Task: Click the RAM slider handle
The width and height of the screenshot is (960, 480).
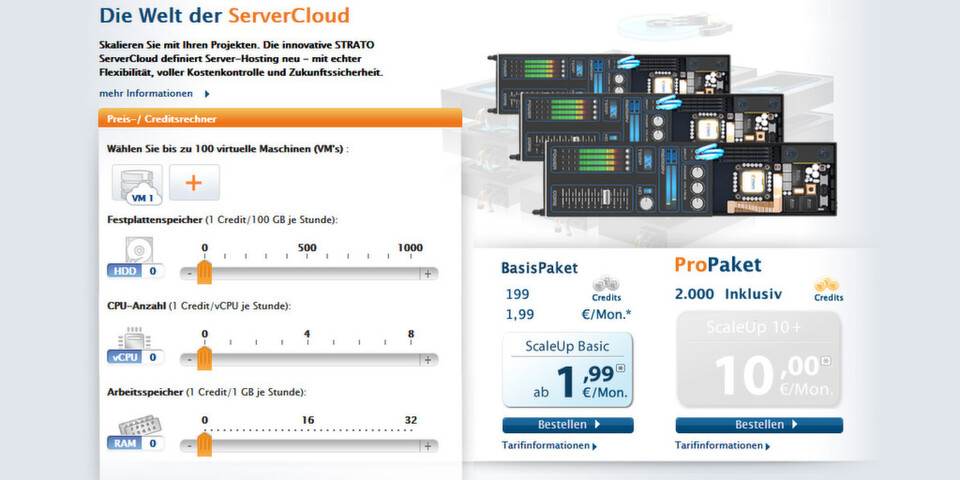Action: 204,444
